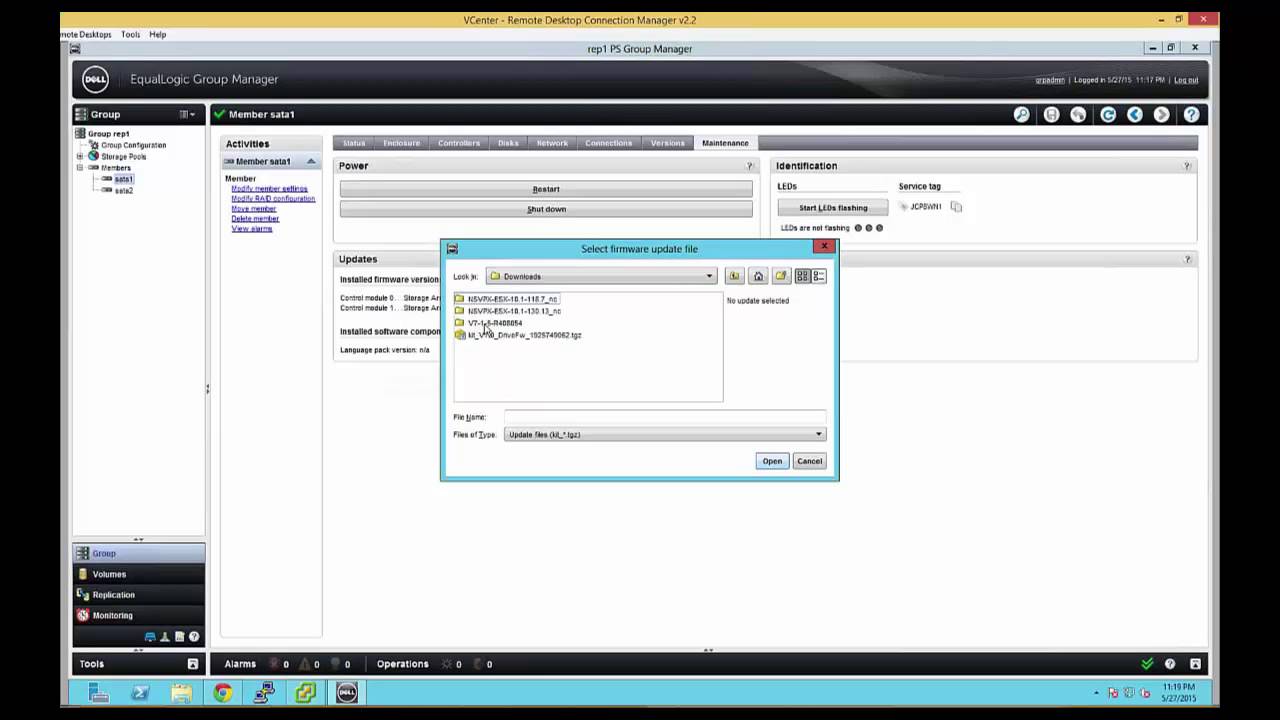
Task: Open the Volumes section in sidebar
Action: 139,574
